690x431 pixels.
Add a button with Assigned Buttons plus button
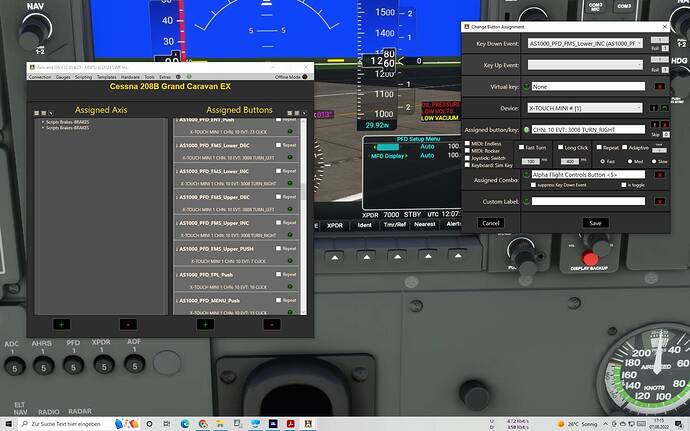coord(205,324)
